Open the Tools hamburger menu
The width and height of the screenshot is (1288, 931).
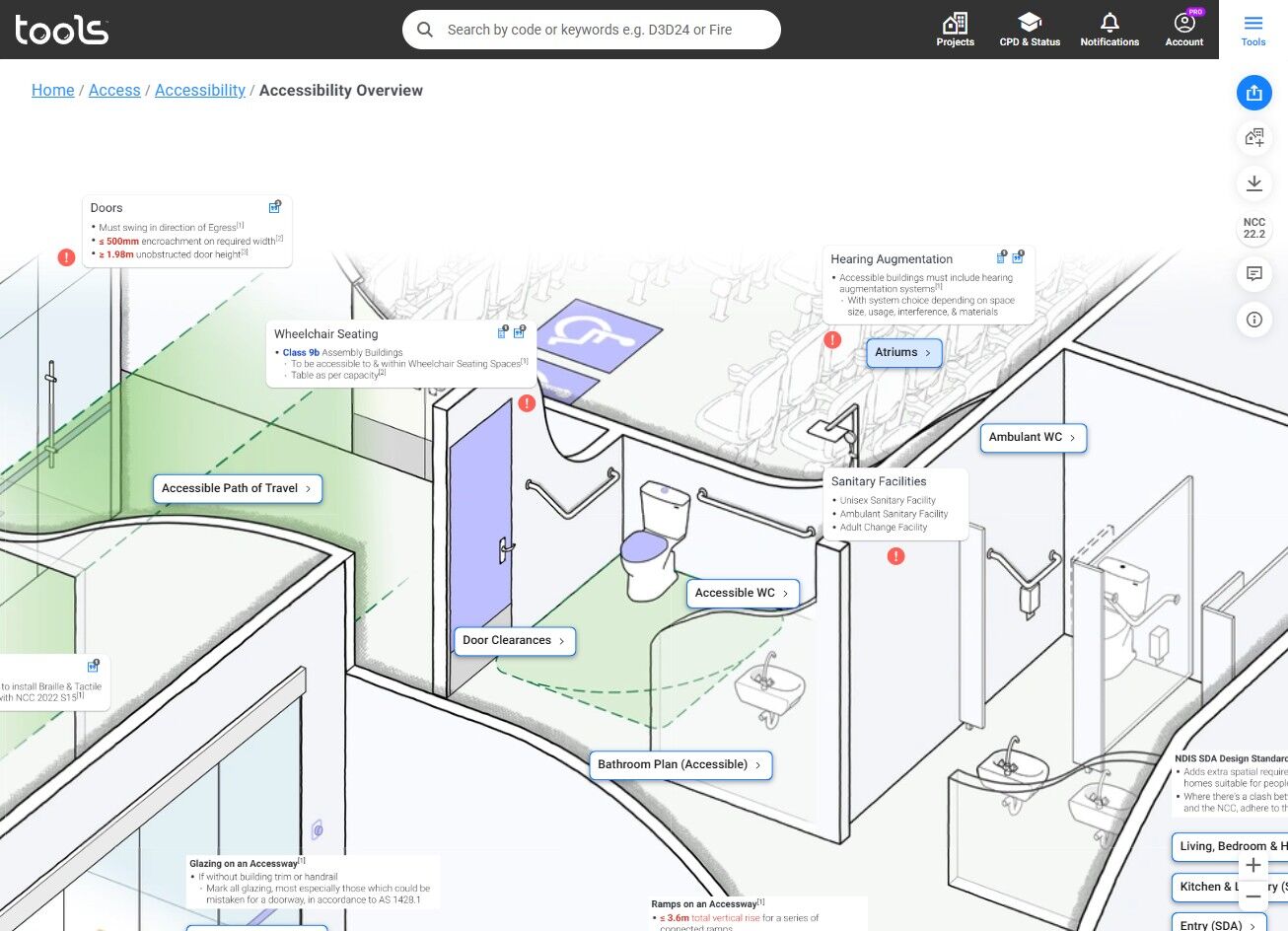(1253, 30)
